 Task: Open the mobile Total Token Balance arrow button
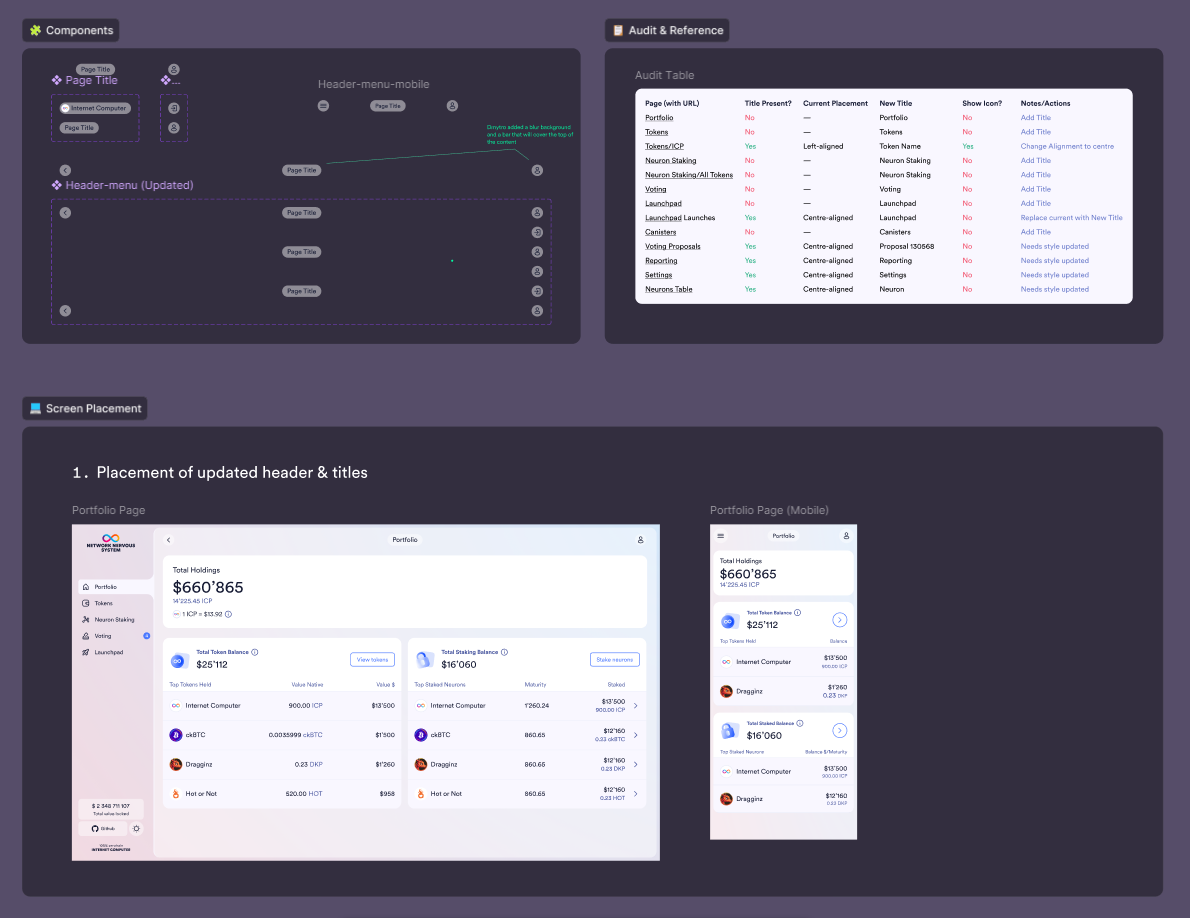(x=839, y=620)
